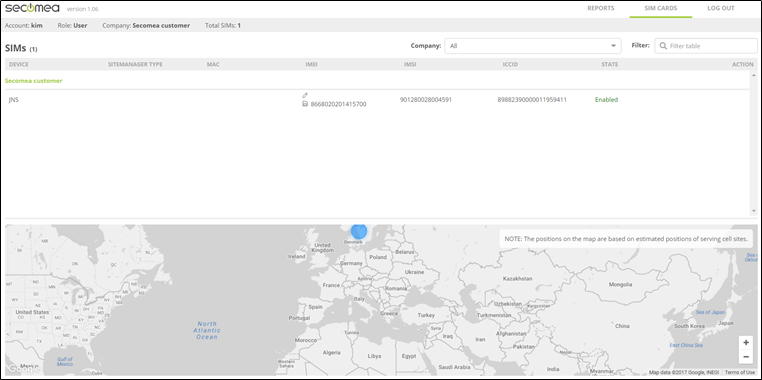
Task: Select the JNS device name cell
Action: point(14,100)
